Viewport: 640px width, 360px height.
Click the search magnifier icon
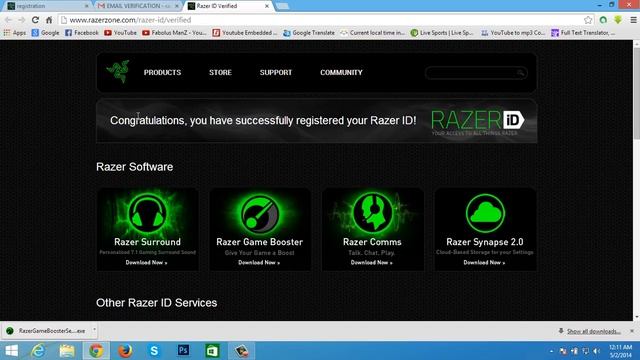520,73
